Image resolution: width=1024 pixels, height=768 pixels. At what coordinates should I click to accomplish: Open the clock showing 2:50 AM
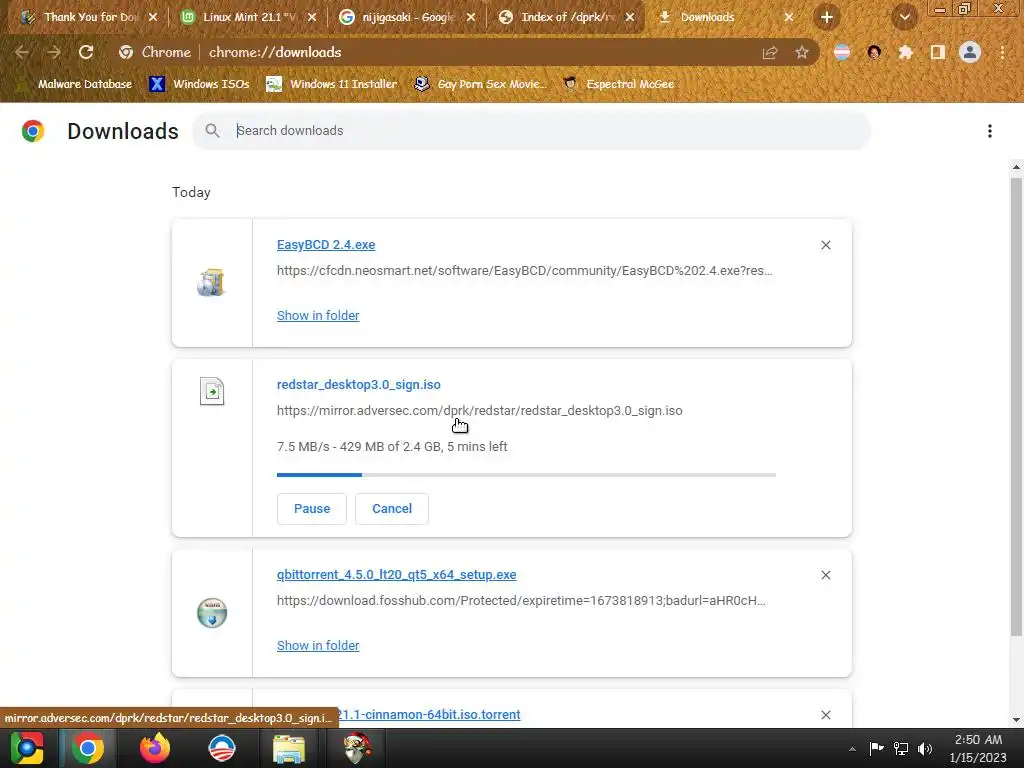[x=978, y=749]
